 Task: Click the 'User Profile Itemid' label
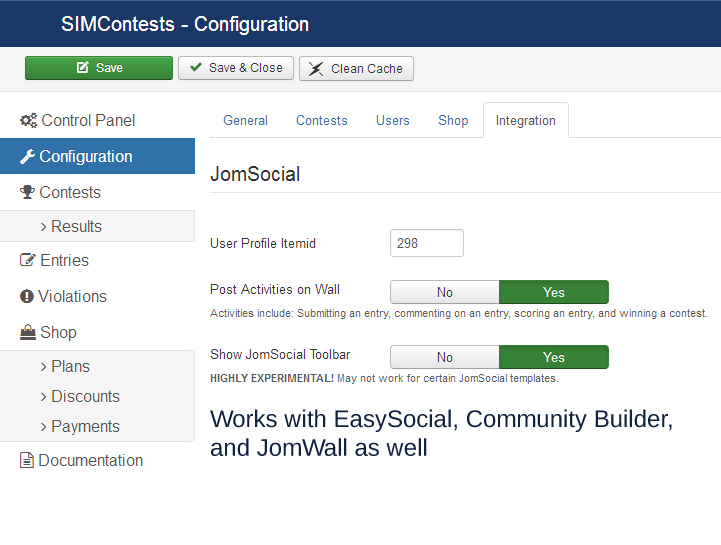coord(263,243)
